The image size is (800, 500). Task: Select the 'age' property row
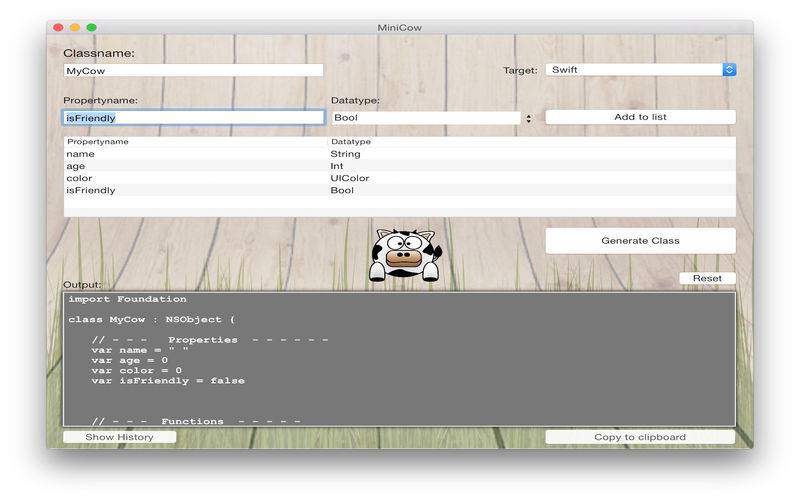coord(399,166)
